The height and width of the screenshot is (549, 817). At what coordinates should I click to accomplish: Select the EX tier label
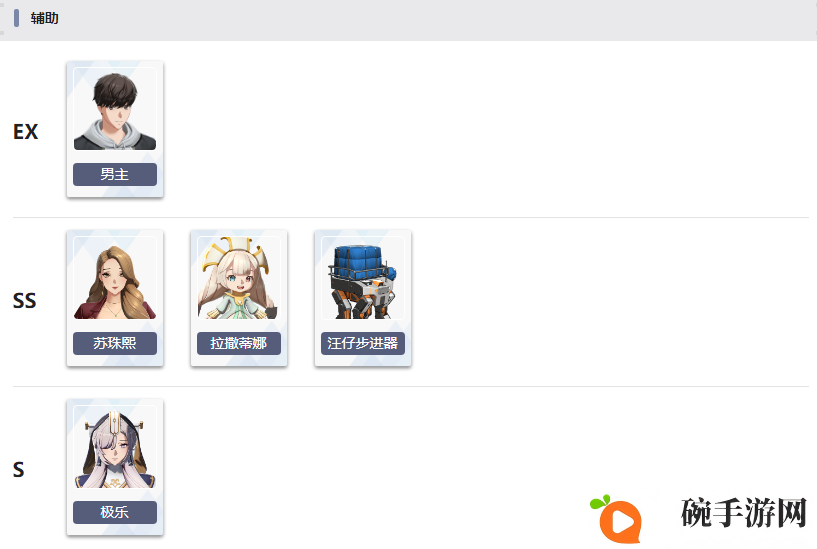pyautogui.click(x=26, y=132)
